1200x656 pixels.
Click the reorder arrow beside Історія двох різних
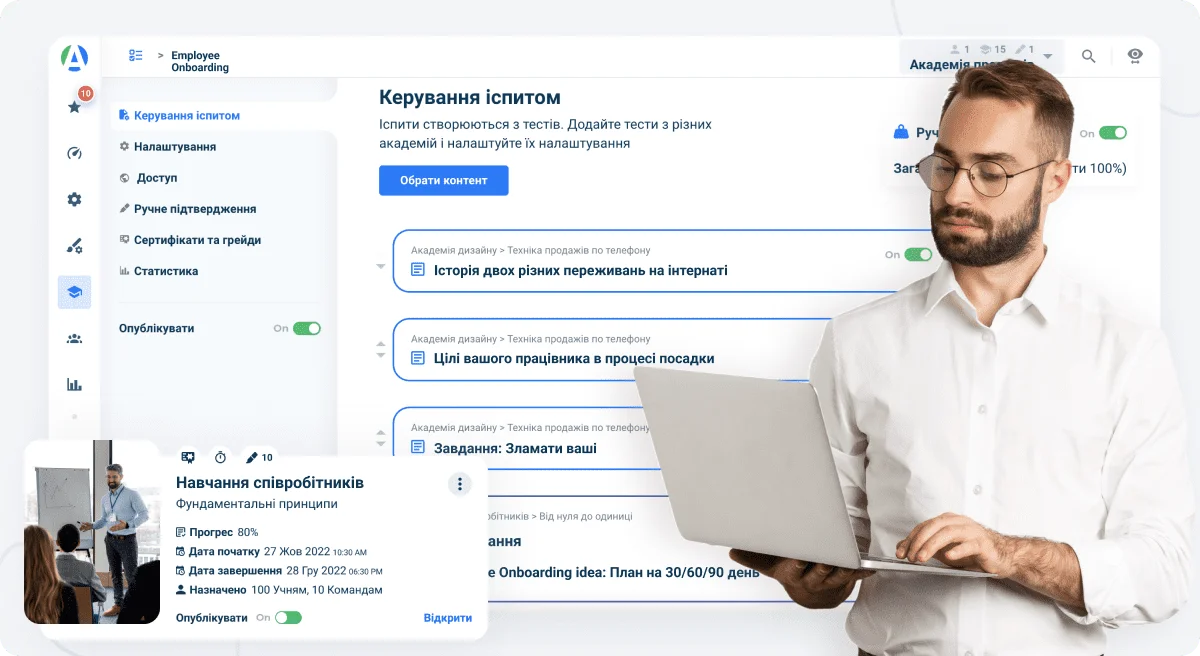pyautogui.click(x=380, y=267)
